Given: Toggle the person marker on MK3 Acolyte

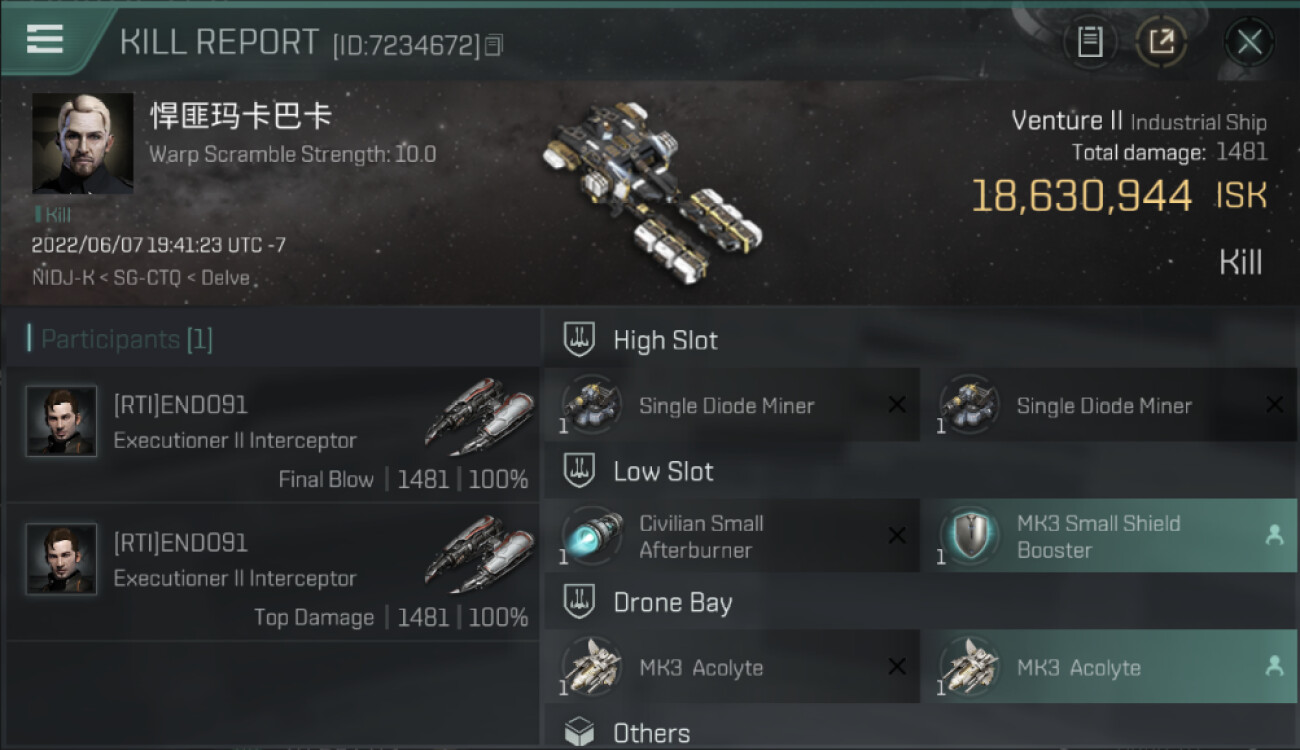Looking at the screenshot, I should coord(1274,666).
